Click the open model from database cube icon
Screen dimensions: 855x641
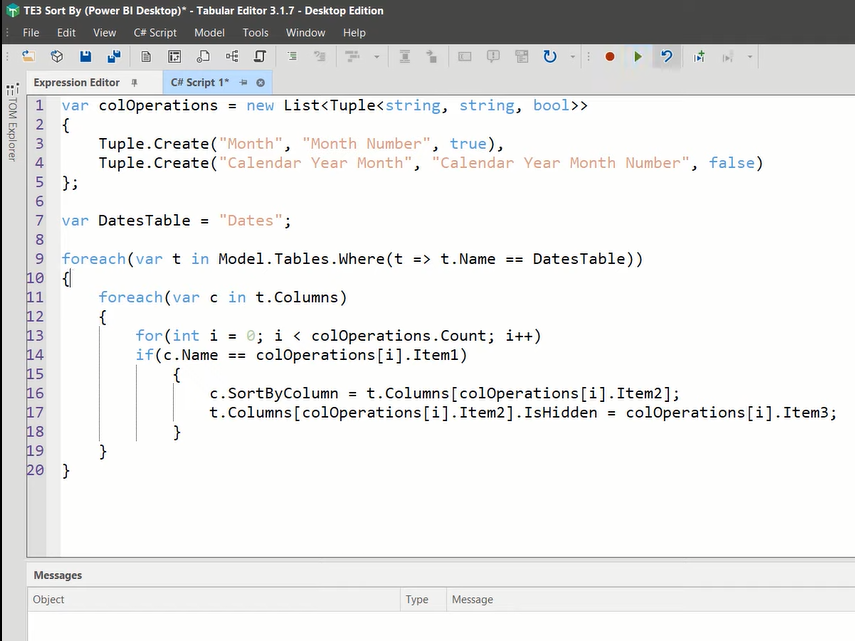tap(57, 57)
